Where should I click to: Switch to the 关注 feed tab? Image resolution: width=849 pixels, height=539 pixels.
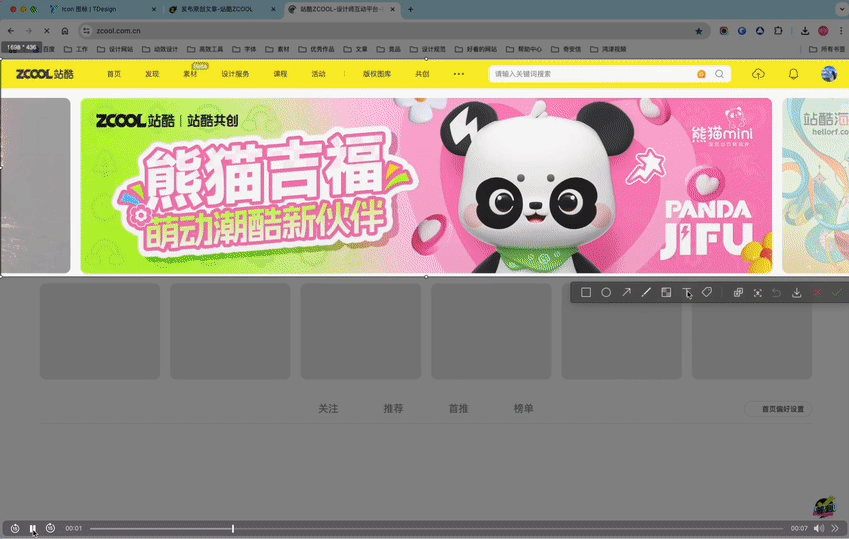328,408
